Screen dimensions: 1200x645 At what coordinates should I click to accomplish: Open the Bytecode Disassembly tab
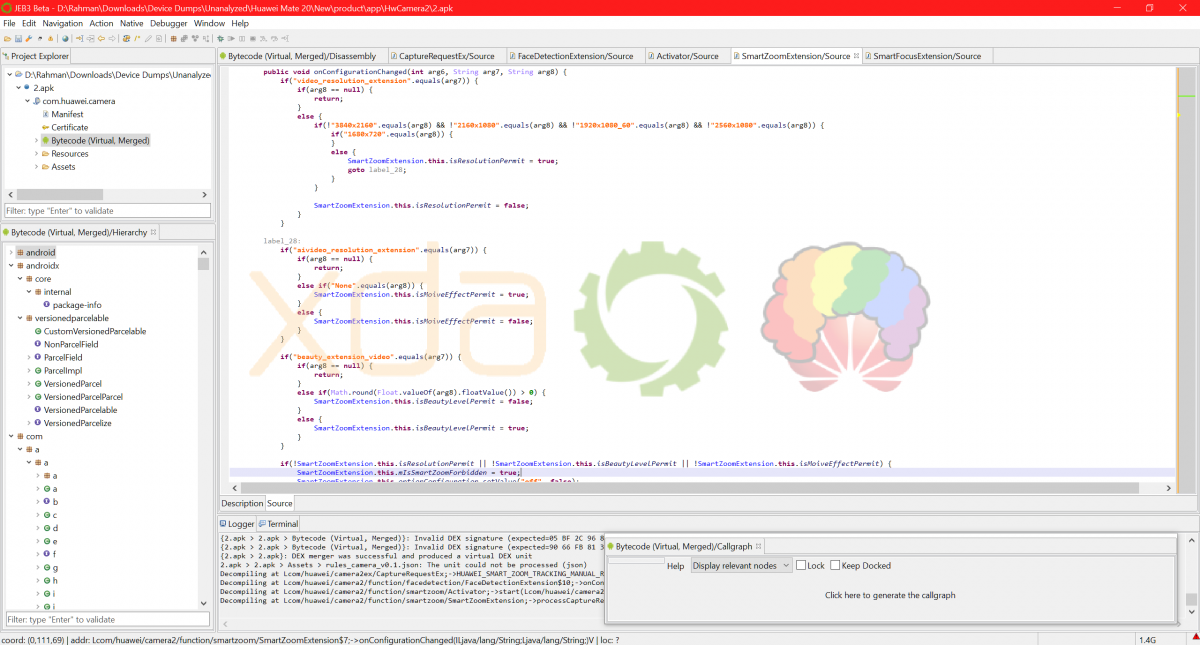tap(301, 56)
